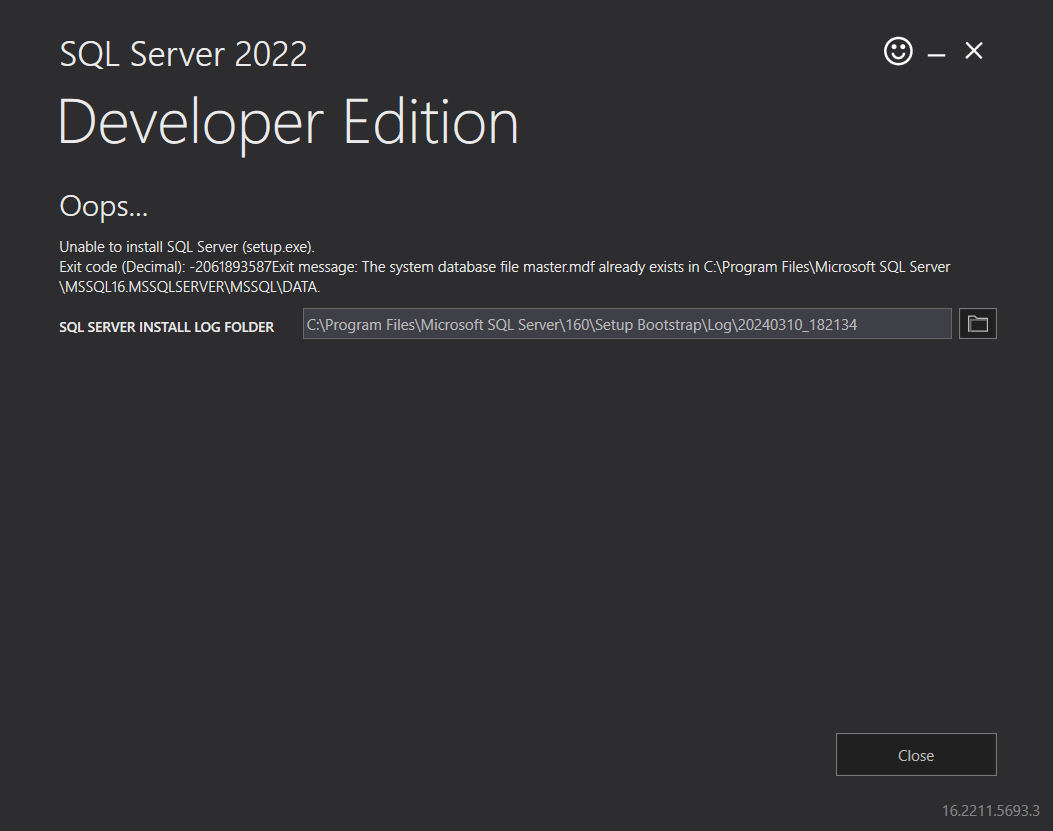Click the Unable to install SQL Server line
The width and height of the screenshot is (1053, 831).
point(186,246)
